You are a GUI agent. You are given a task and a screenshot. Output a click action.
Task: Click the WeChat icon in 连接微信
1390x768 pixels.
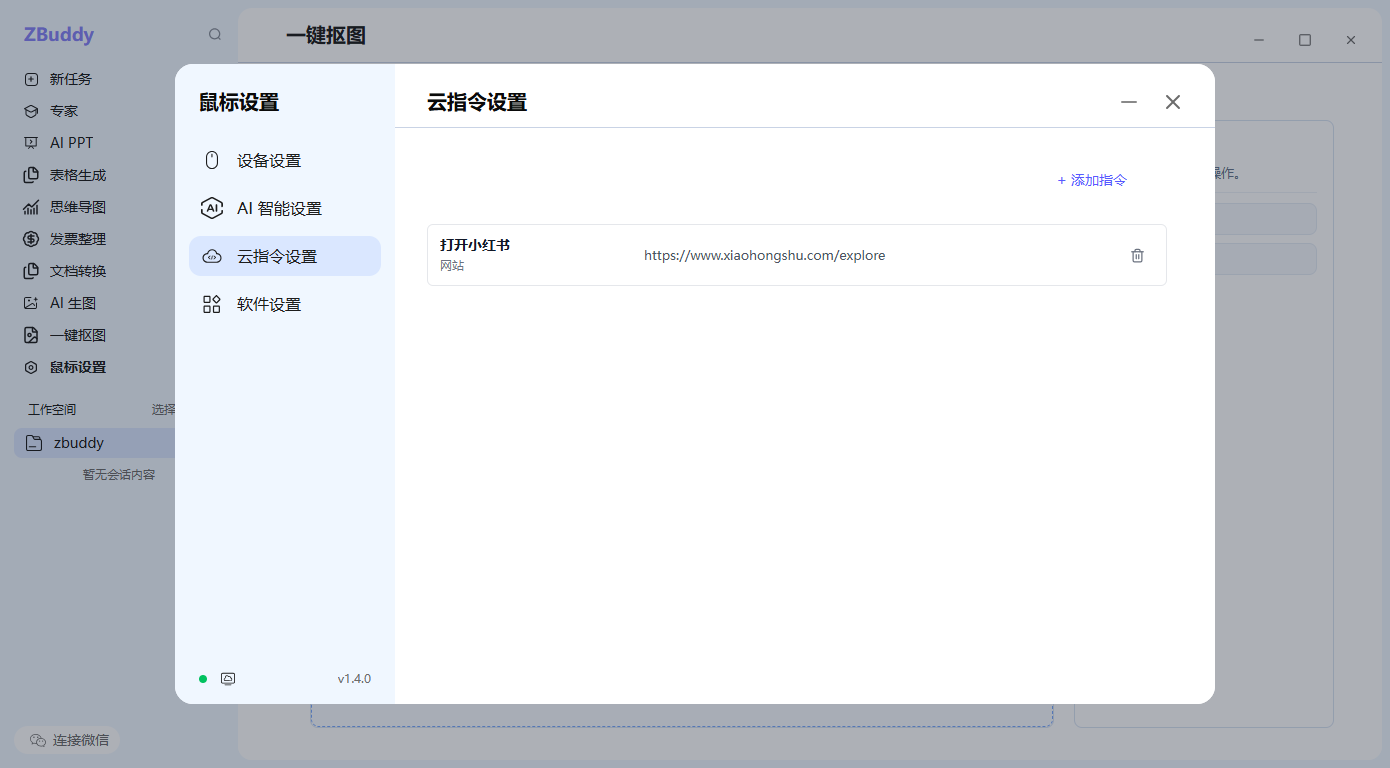pos(37,740)
